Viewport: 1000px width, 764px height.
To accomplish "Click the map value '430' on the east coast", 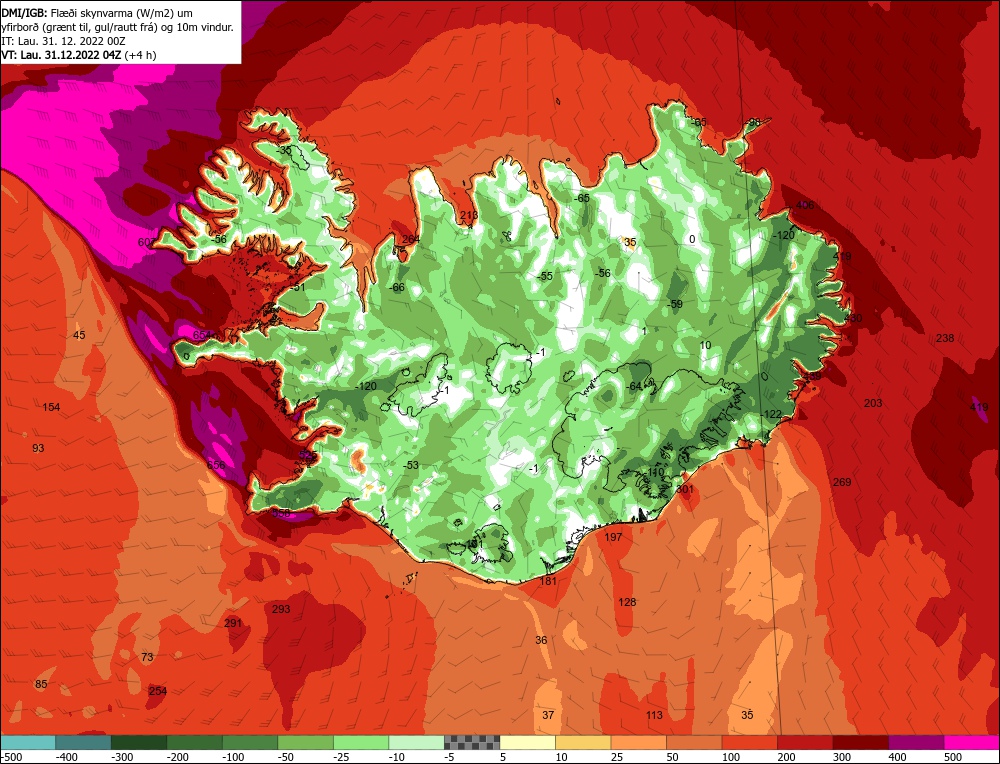I will 853,318.
